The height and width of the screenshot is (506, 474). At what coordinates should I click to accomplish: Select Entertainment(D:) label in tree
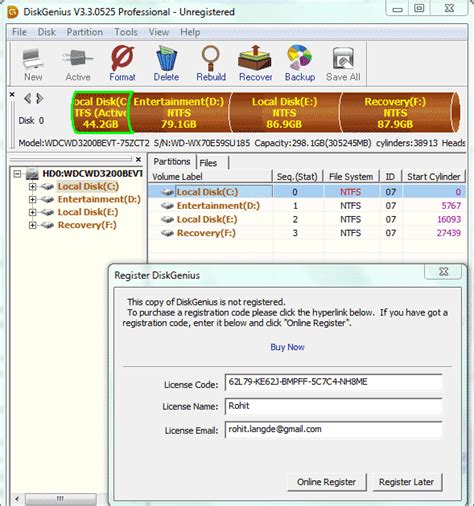click(x=99, y=199)
